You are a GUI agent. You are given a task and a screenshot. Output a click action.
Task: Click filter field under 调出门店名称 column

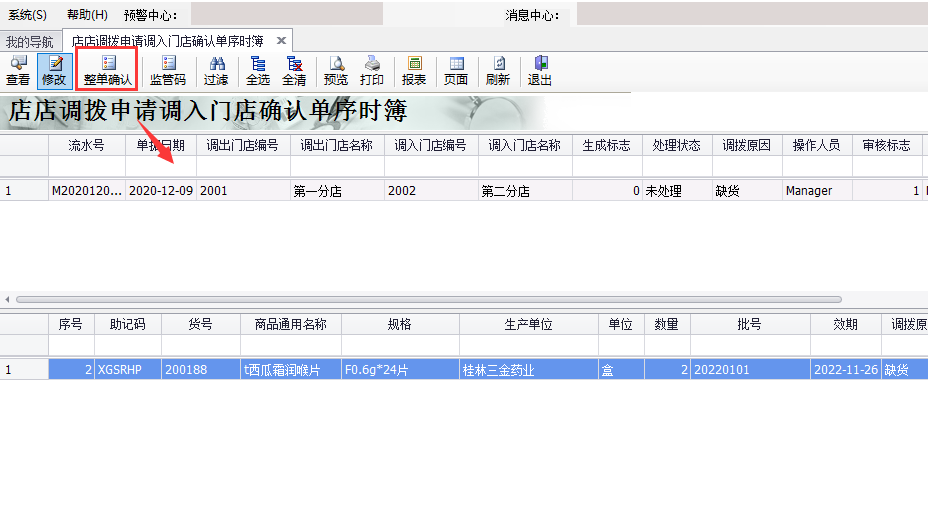(337, 166)
